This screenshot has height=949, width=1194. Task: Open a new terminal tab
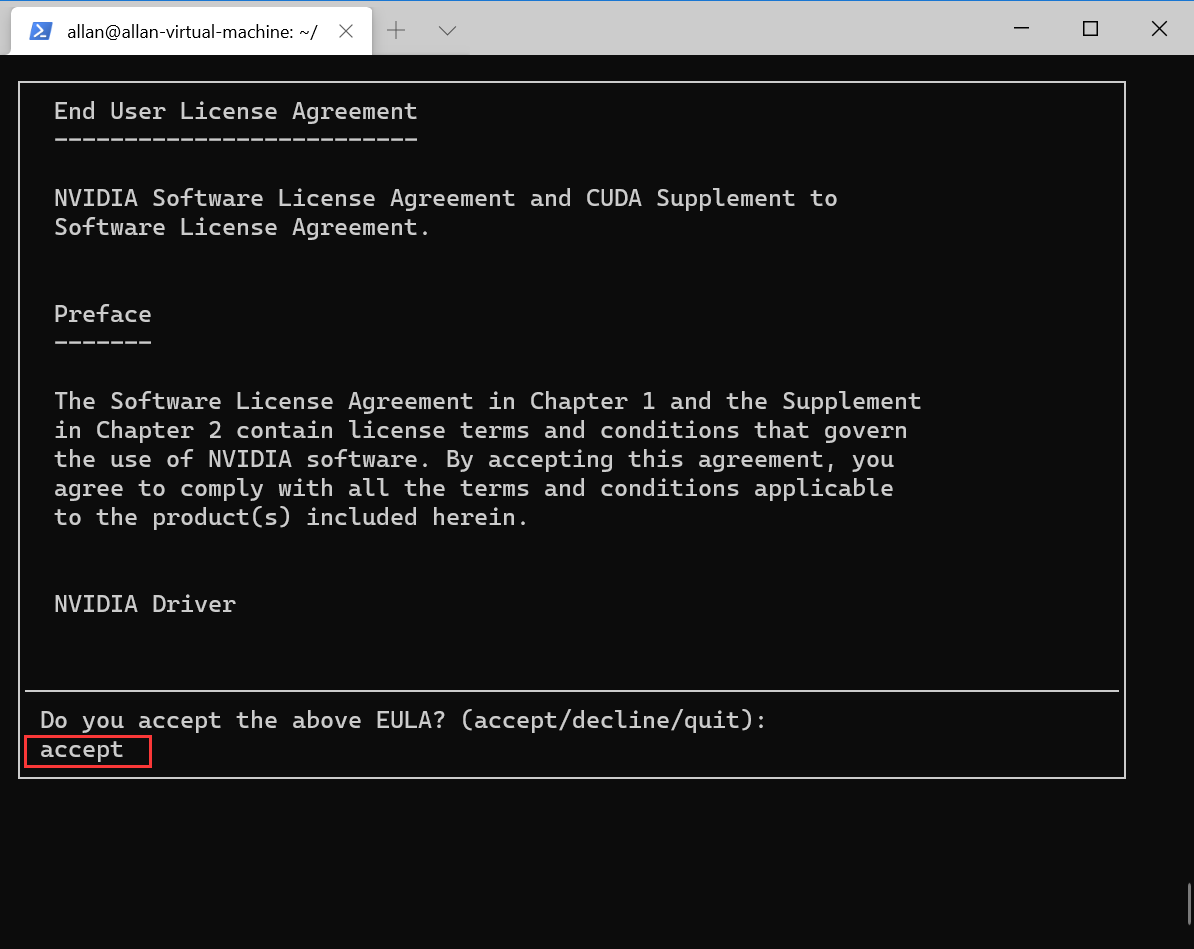coord(396,31)
